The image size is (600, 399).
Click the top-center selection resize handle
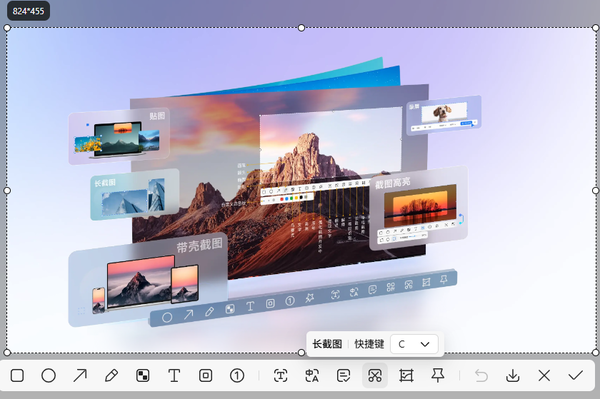tap(302, 28)
